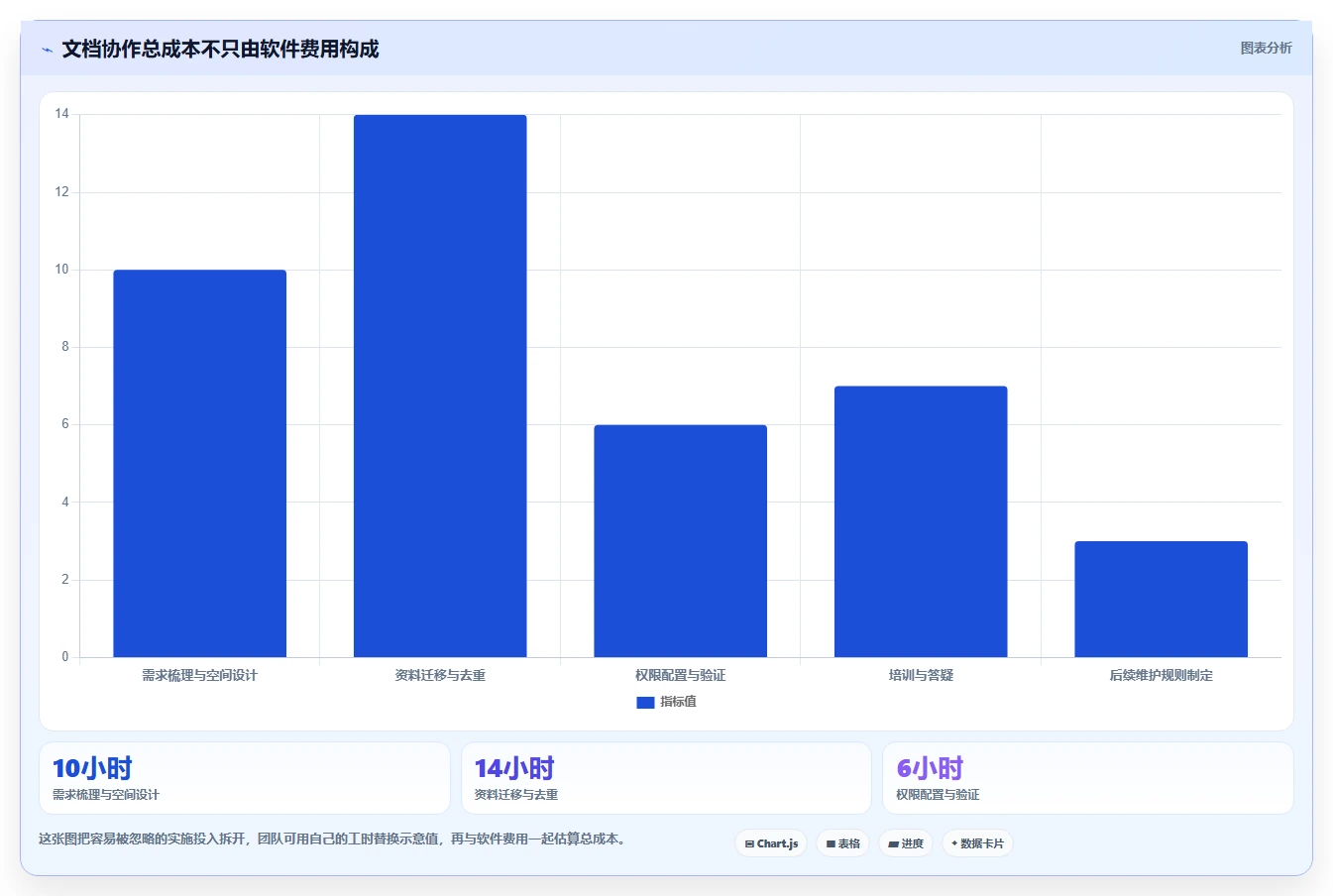The width and height of the screenshot is (1333, 896).
Task: Click axis label 培训与答疑
Action: [x=921, y=675]
